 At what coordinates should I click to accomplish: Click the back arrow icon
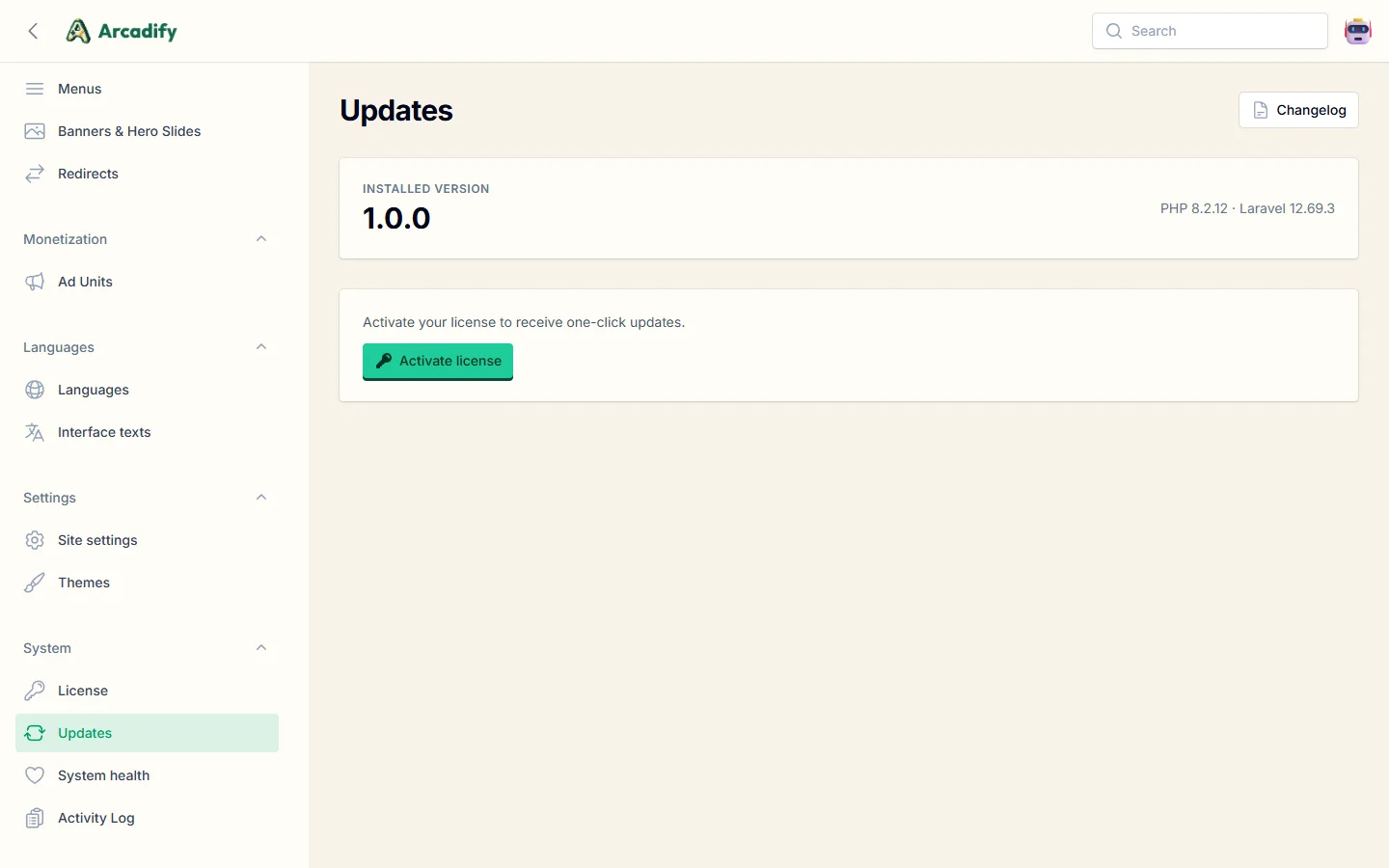pos(34,31)
